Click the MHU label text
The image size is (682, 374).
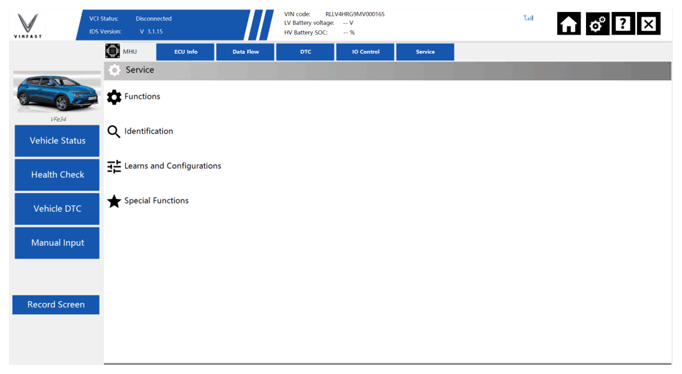click(130, 51)
